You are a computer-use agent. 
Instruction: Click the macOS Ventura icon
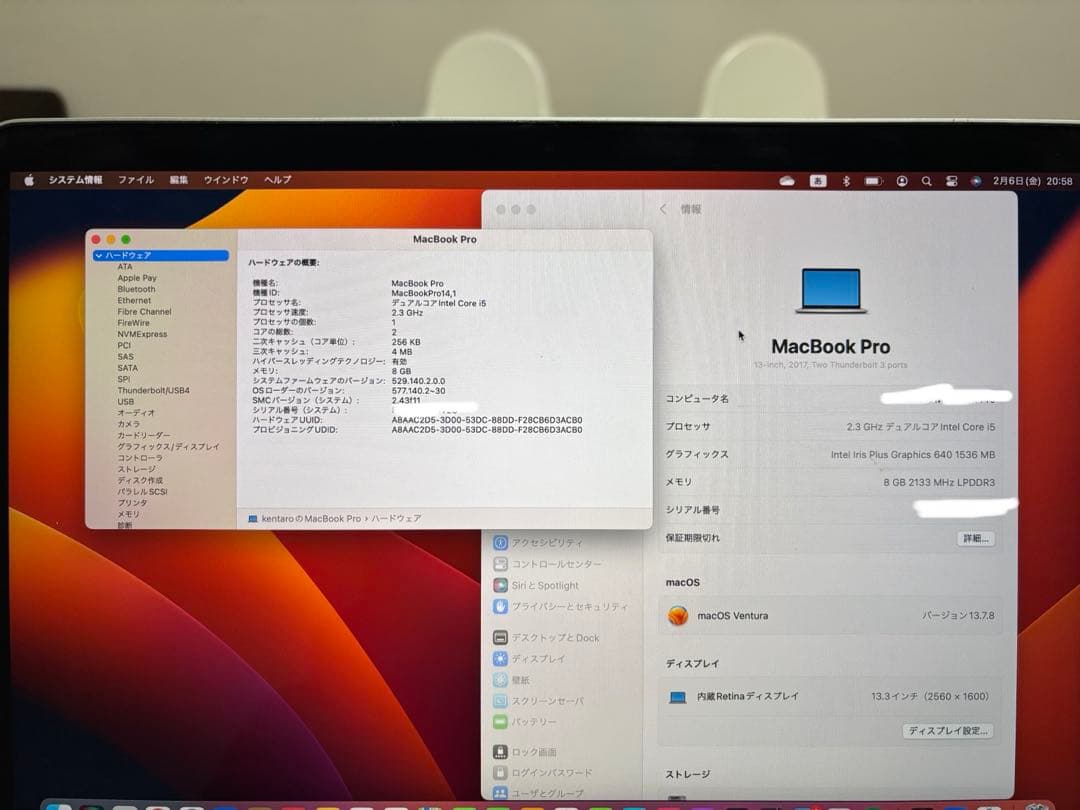pos(678,616)
